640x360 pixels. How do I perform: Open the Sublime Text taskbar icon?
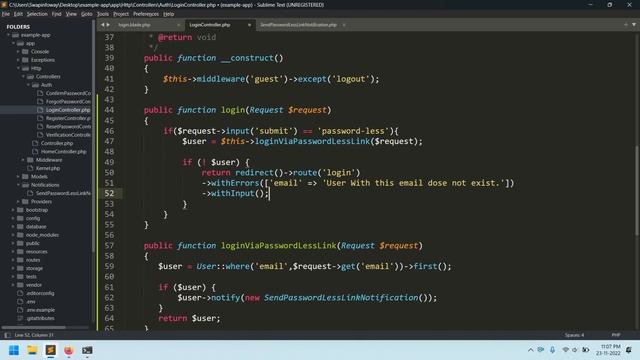(51, 350)
